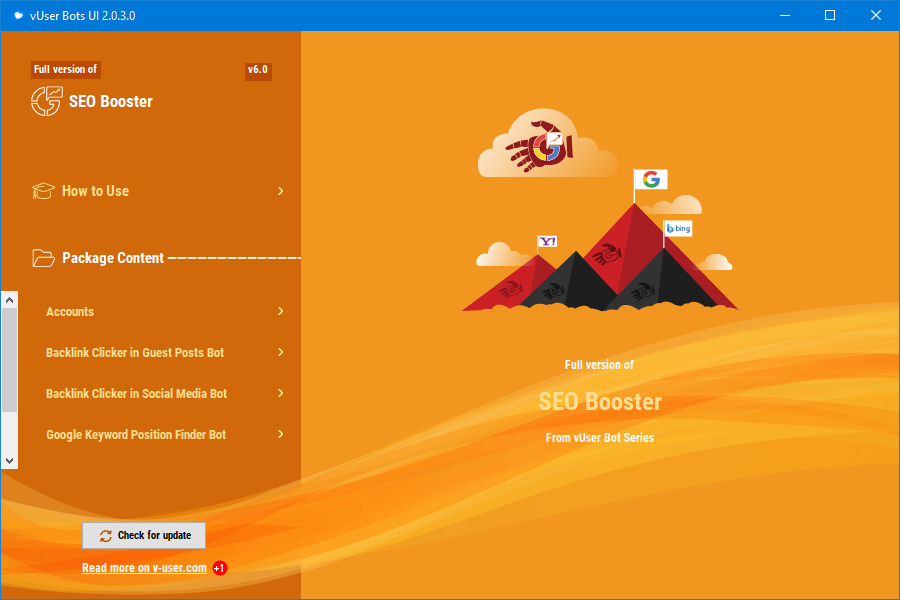Click the vUser app icon in title bar
Image resolution: width=900 pixels, height=600 pixels.
(18, 15)
